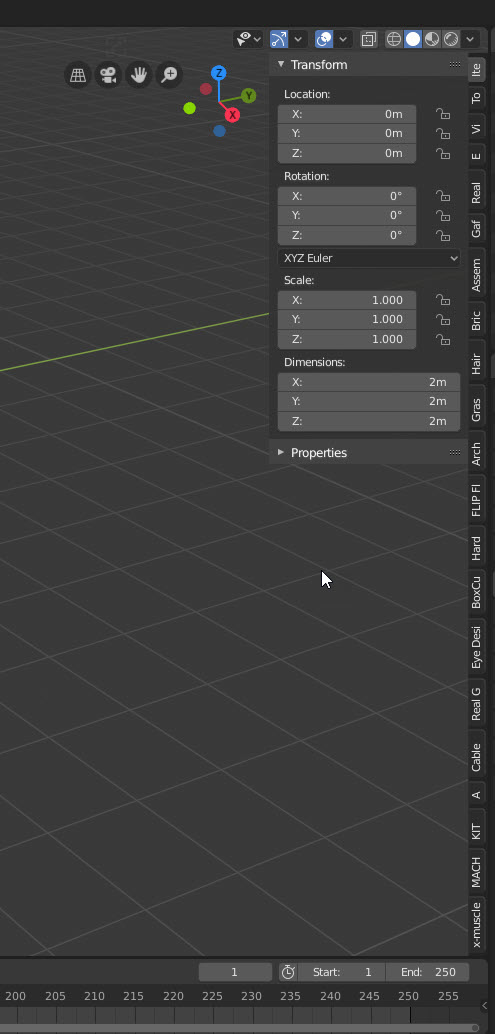Lock Rotation X
Image resolution: width=495 pixels, height=1034 pixels.
click(x=443, y=196)
